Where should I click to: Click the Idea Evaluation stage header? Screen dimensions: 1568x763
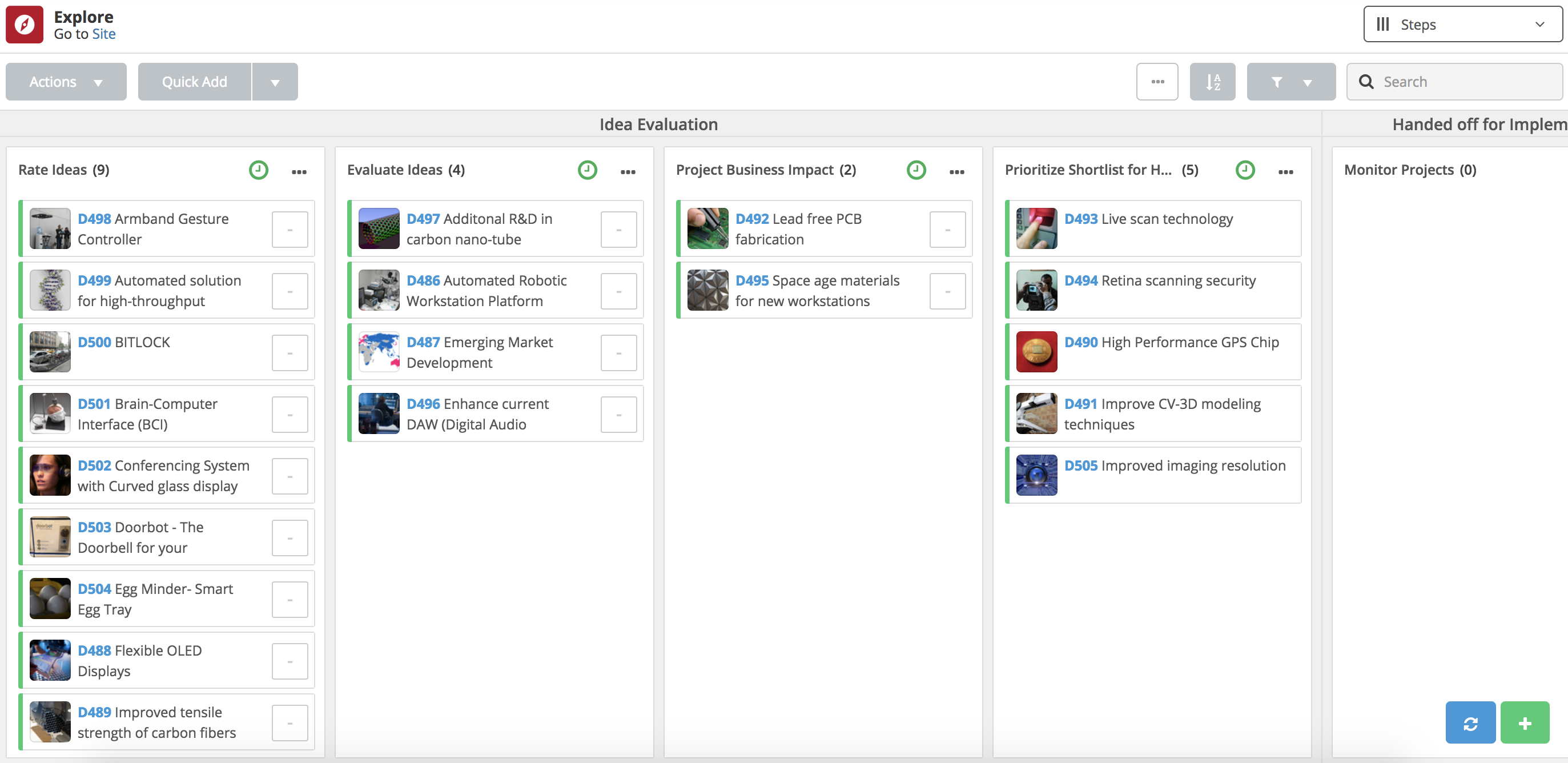click(x=658, y=125)
